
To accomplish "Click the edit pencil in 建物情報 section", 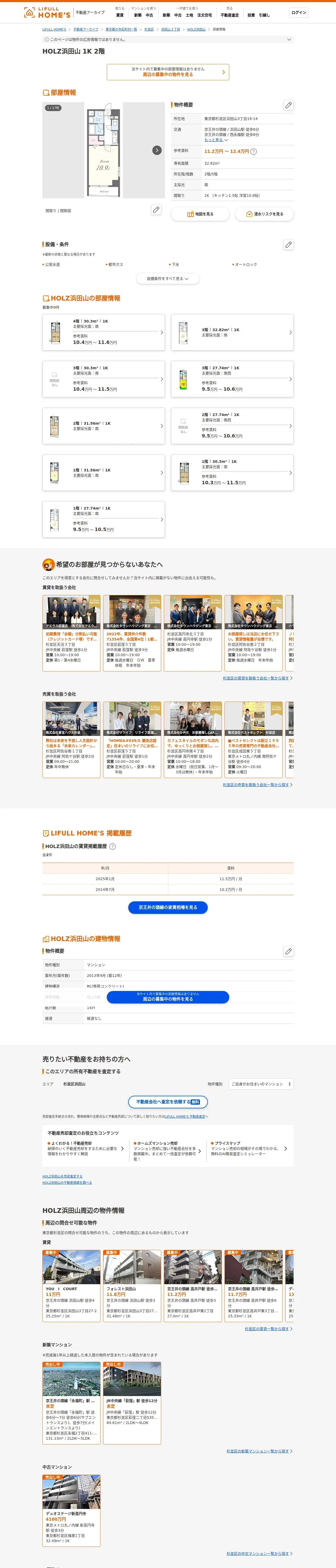I will pos(288,952).
